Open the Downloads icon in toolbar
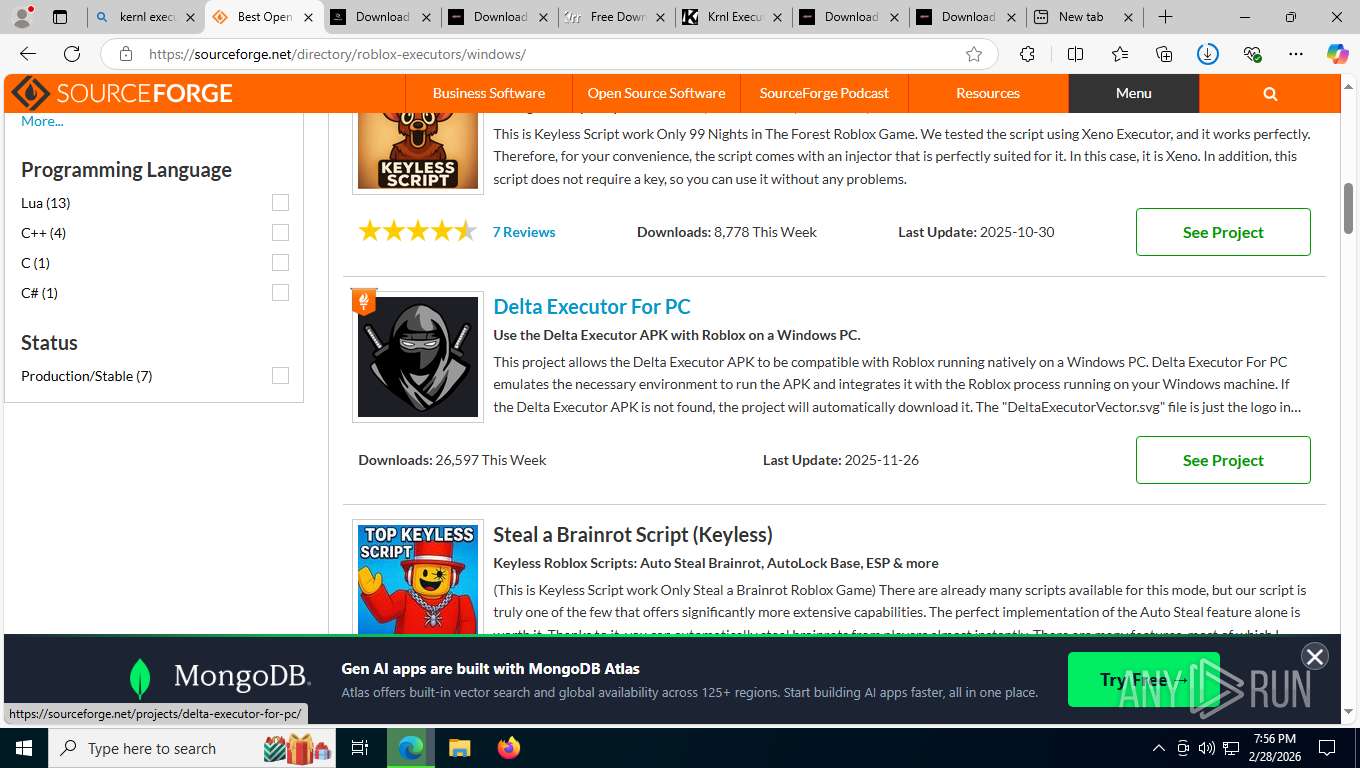This screenshot has height=768, width=1360. click(x=1208, y=54)
